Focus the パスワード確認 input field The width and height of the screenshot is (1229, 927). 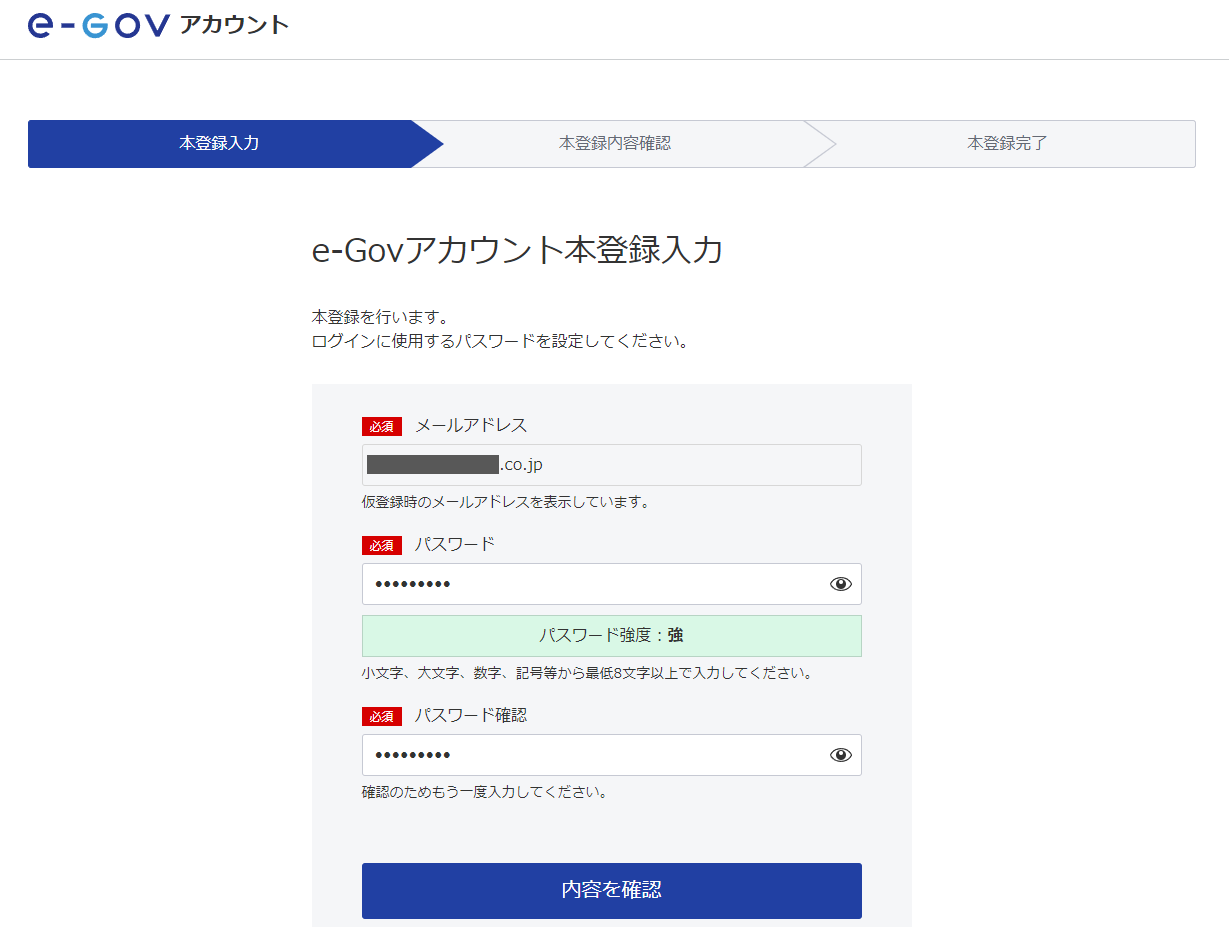coord(590,755)
